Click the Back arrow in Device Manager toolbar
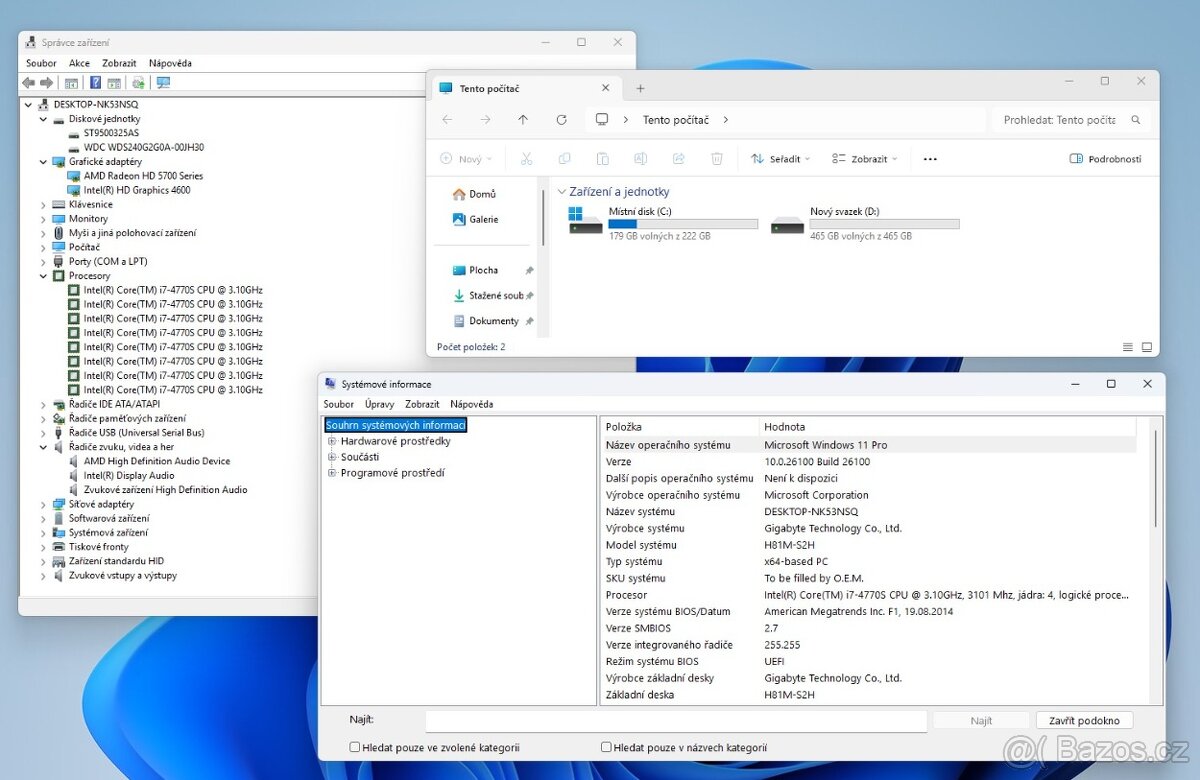Screen dimensions: 1200x780 [27, 82]
